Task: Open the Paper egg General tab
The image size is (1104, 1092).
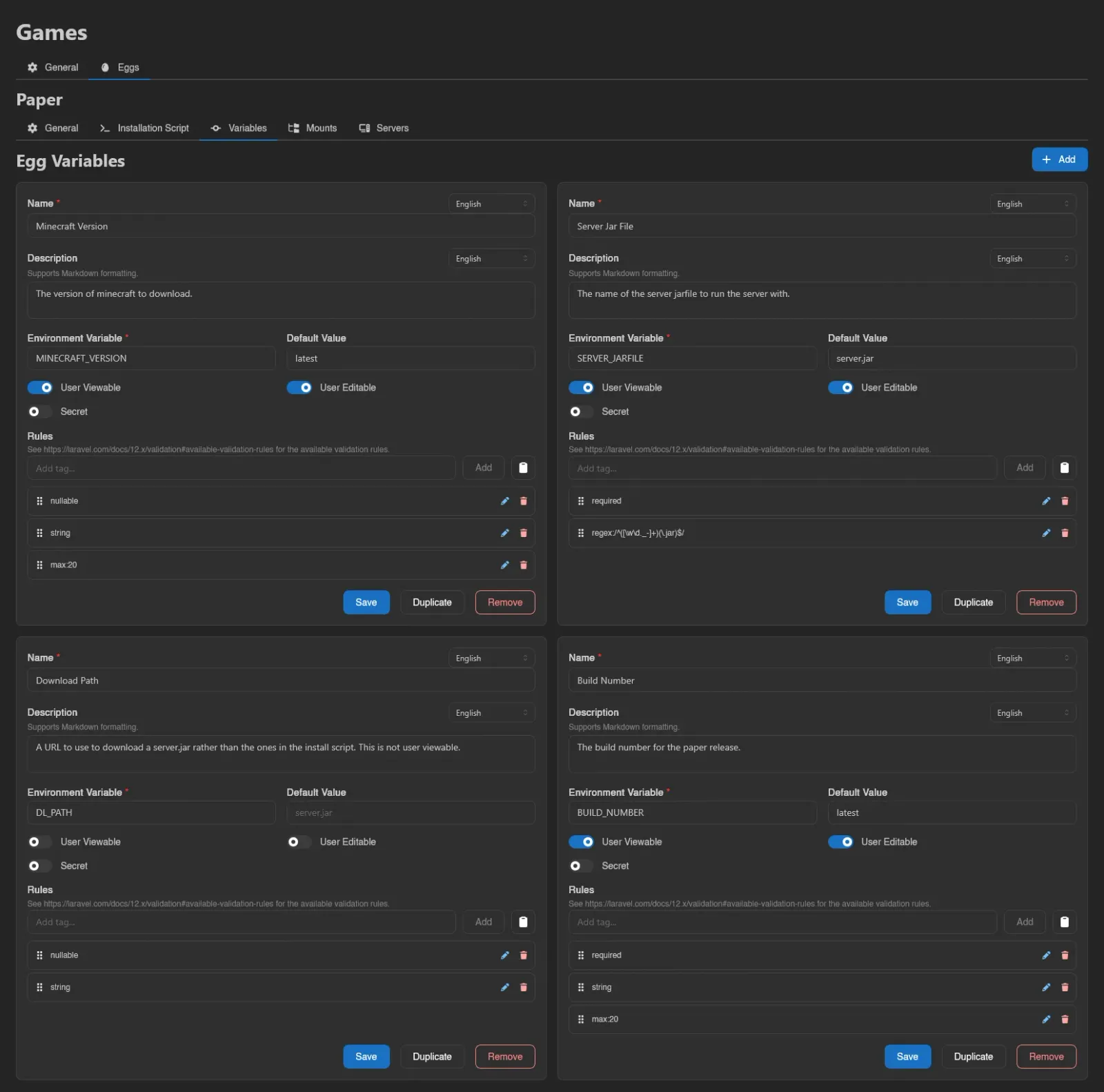Action: [53, 128]
